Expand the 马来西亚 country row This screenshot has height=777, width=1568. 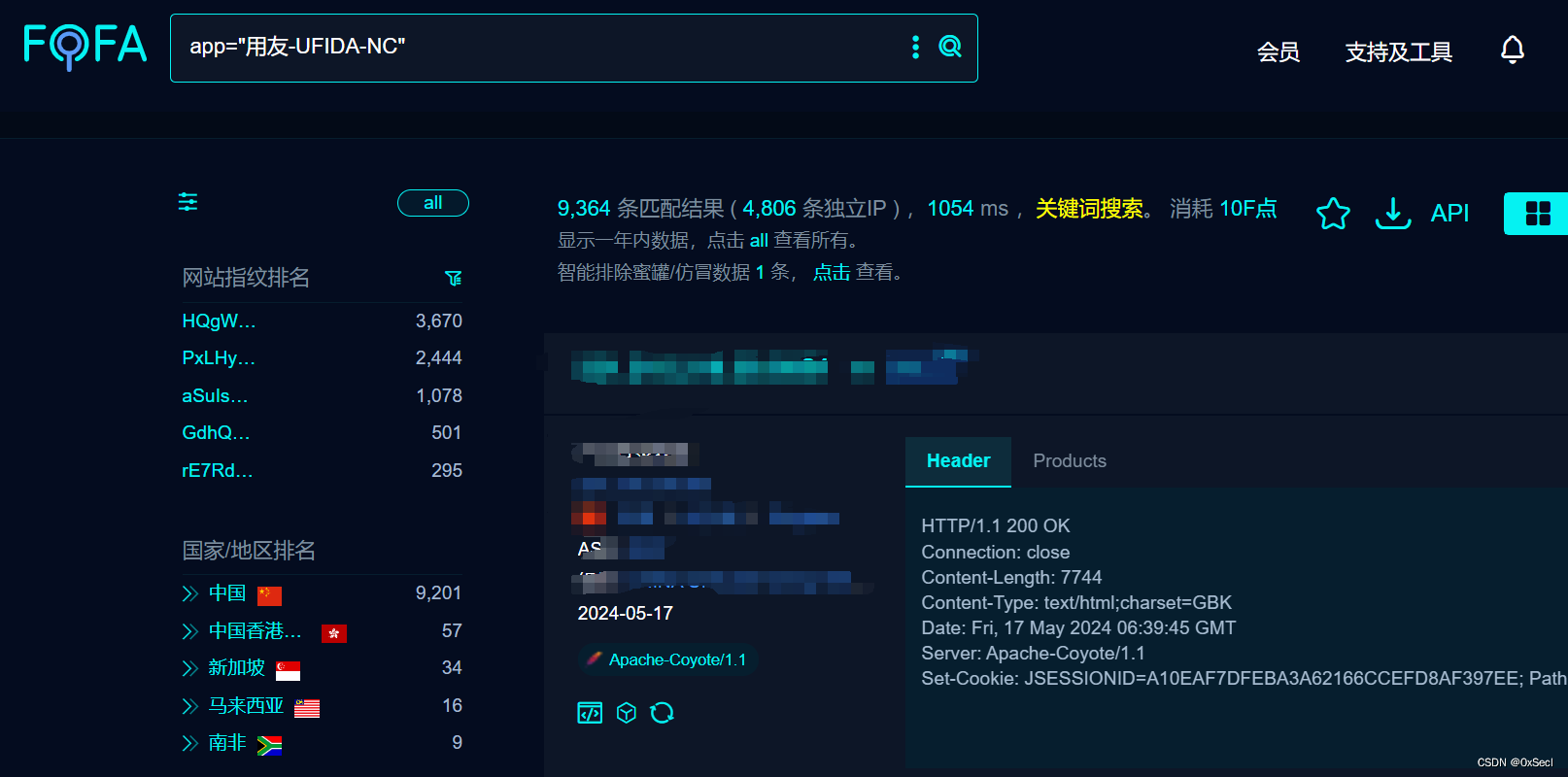(190, 706)
